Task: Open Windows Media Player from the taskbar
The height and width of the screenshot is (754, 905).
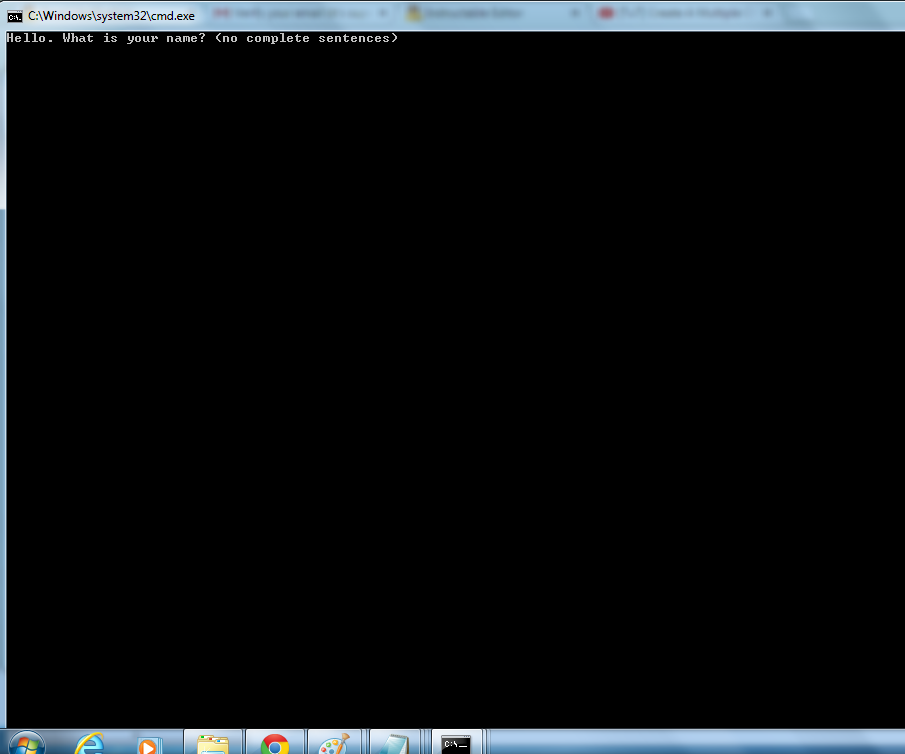Action: [x=149, y=745]
